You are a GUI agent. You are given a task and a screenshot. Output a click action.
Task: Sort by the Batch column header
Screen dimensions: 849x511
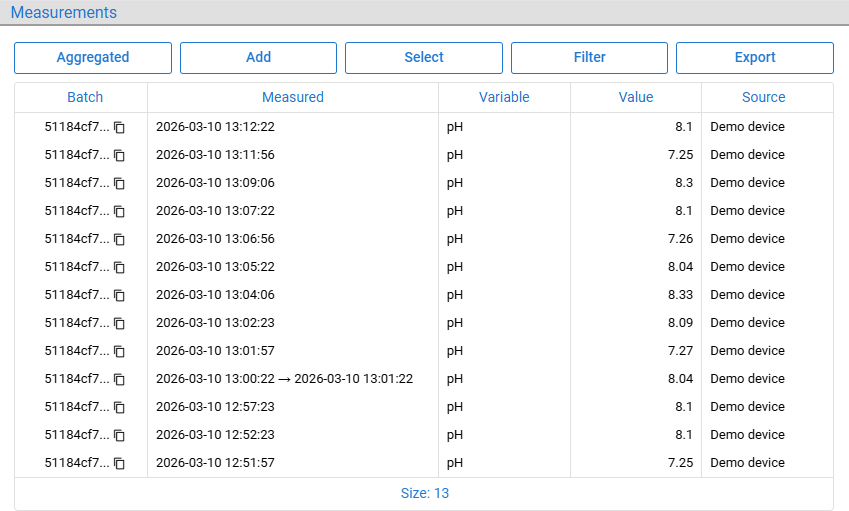85,97
